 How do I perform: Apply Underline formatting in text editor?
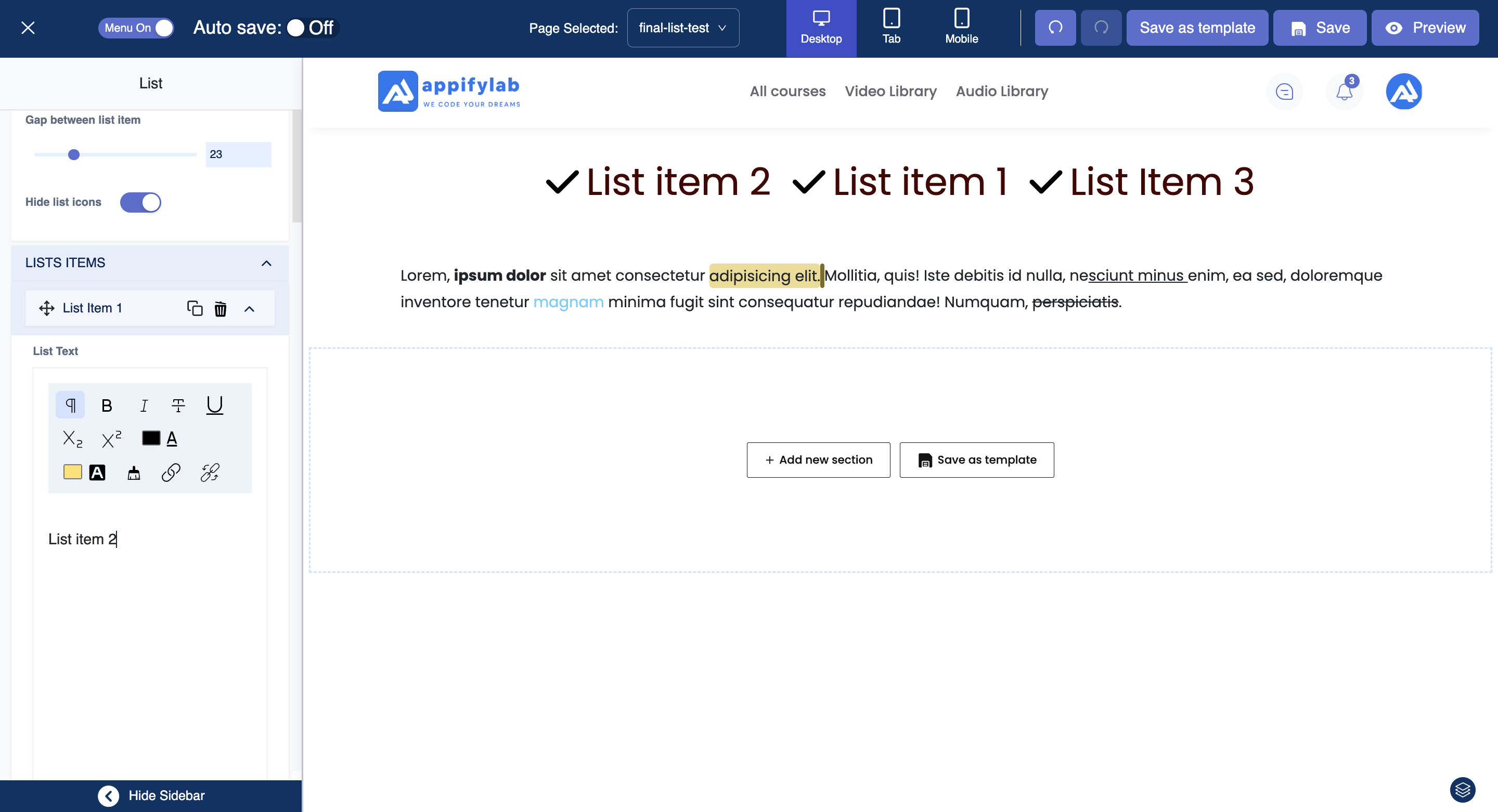pos(215,405)
